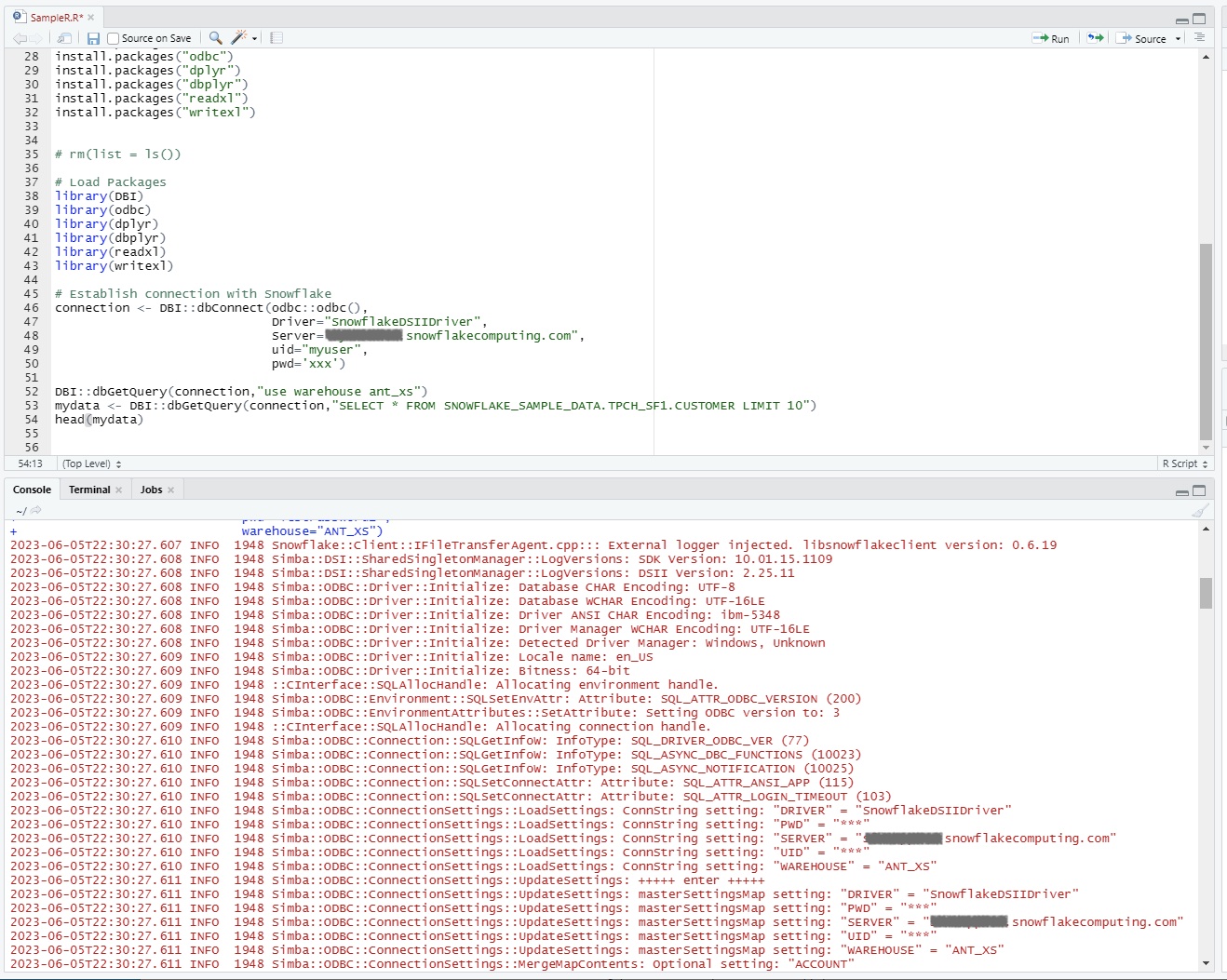Click the code tools magic wand icon
This screenshot has height=980, width=1227.
[236, 38]
